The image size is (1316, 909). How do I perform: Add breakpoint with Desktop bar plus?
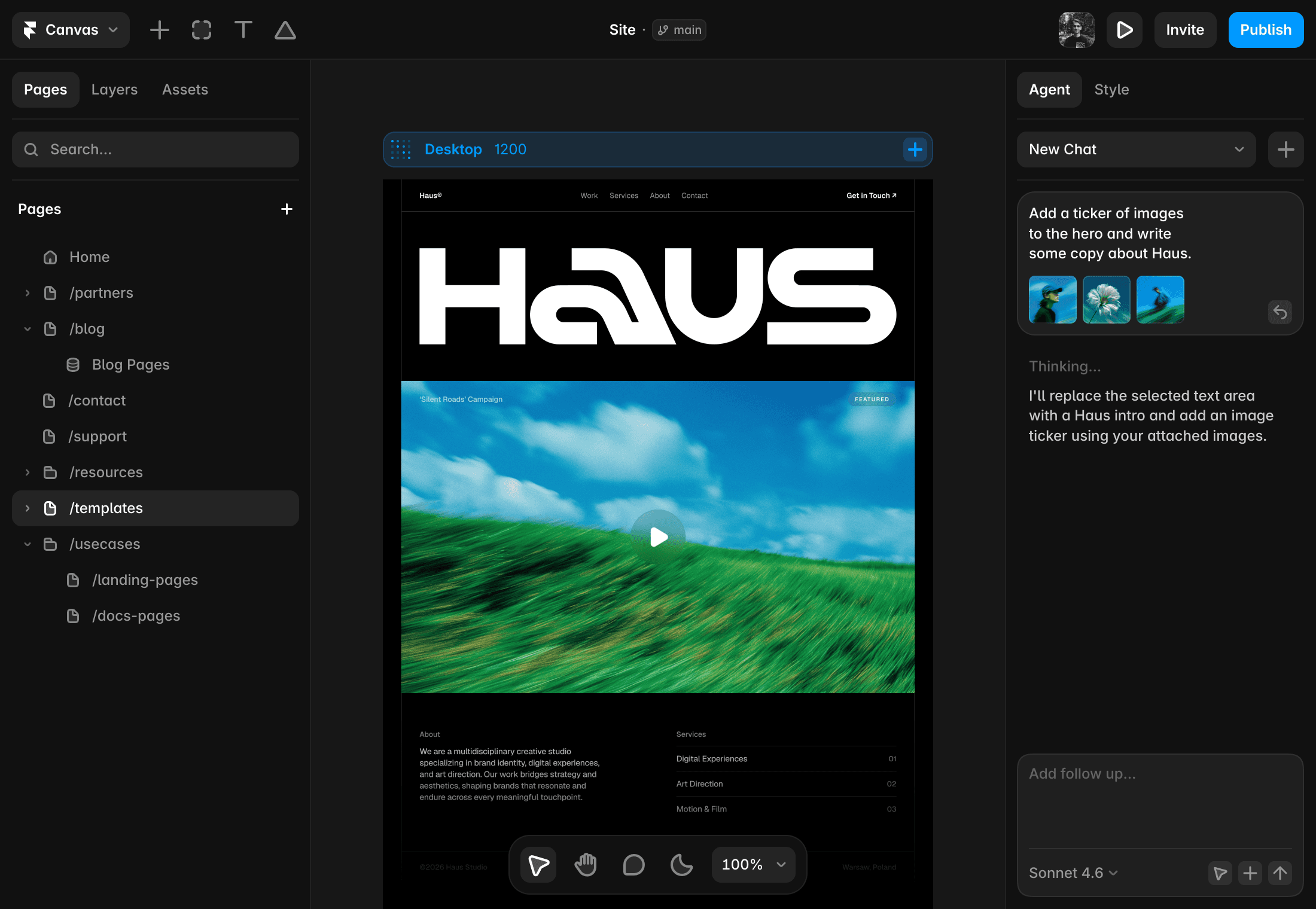[915, 150]
